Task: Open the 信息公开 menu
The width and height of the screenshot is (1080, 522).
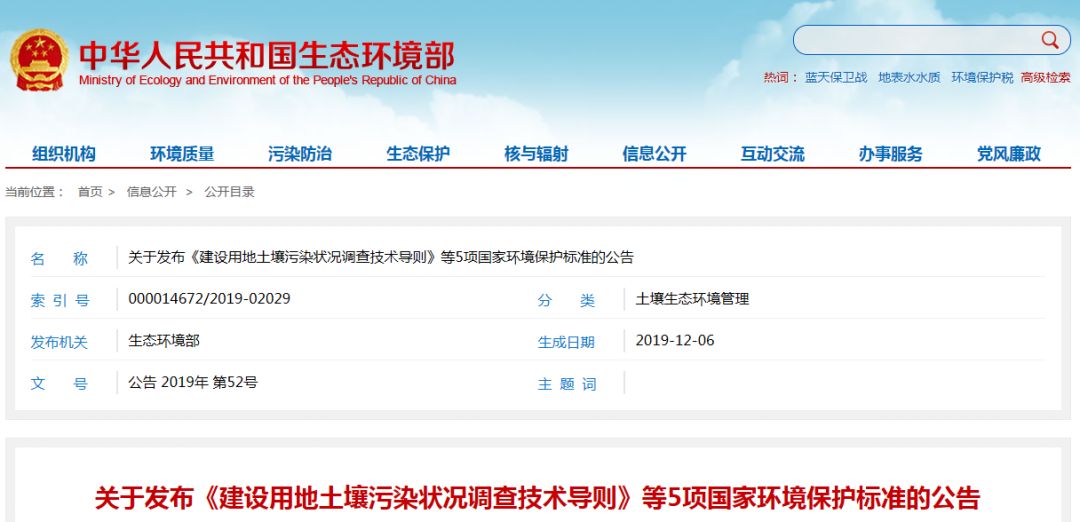Action: (654, 154)
